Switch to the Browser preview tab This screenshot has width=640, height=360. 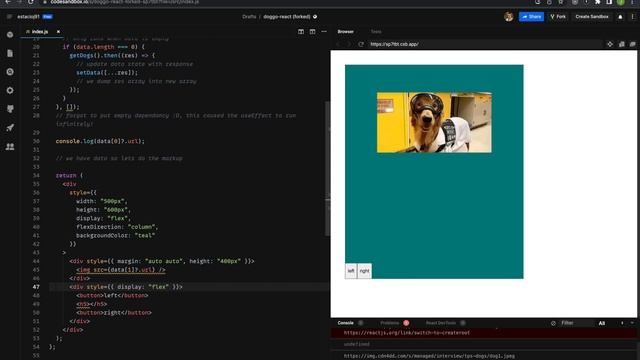click(345, 31)
